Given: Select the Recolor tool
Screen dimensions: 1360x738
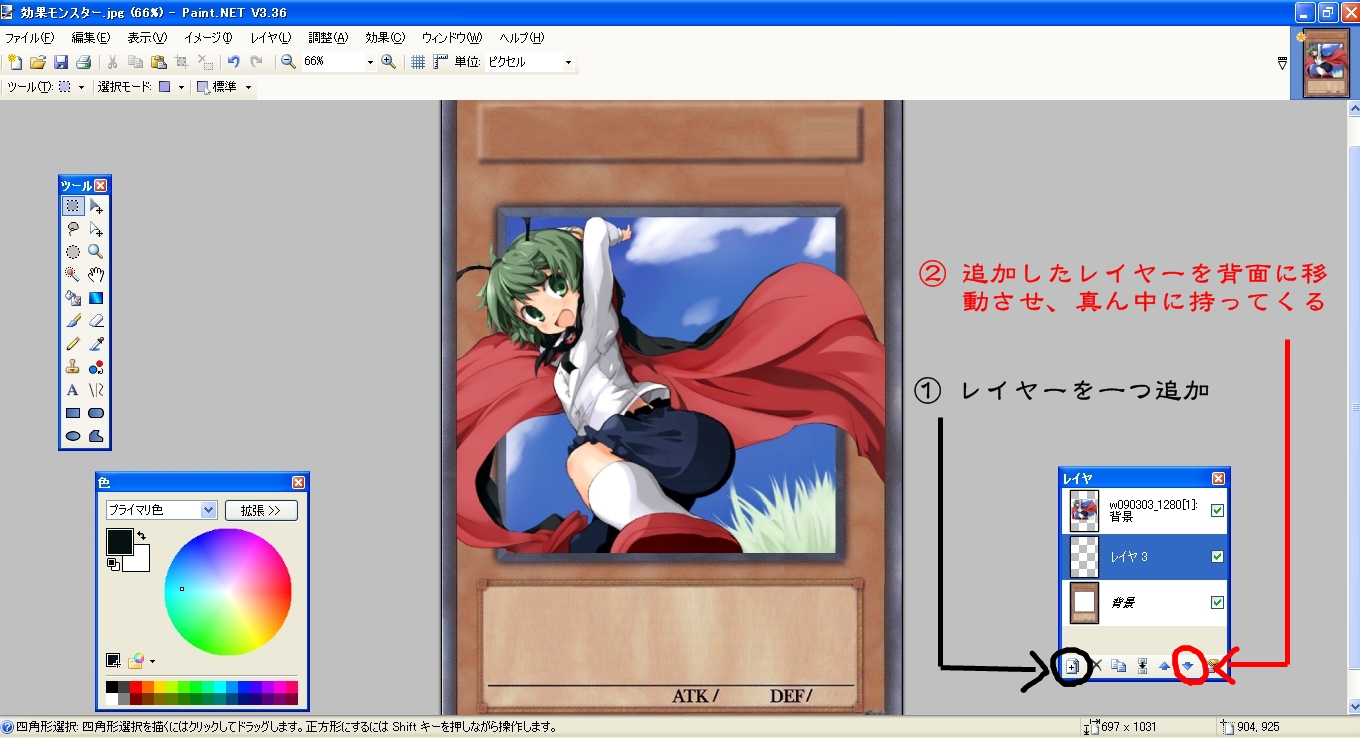Looking at the screenshot, I should coord(96,367).
